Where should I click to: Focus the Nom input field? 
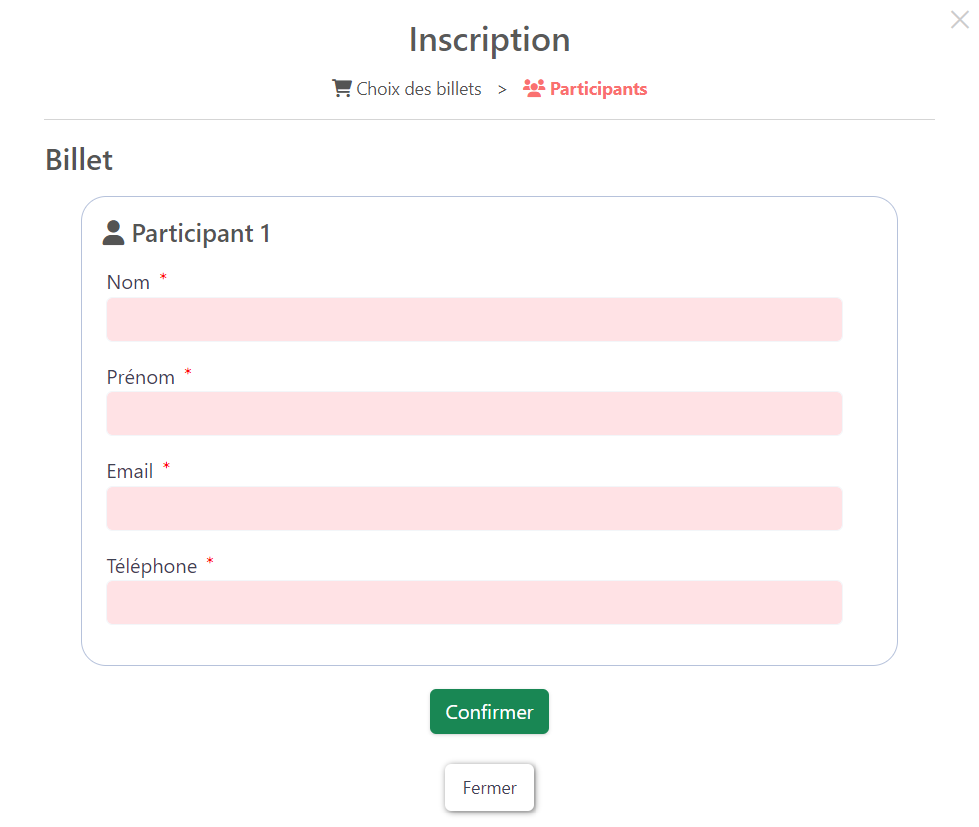(x=474, y=319)
